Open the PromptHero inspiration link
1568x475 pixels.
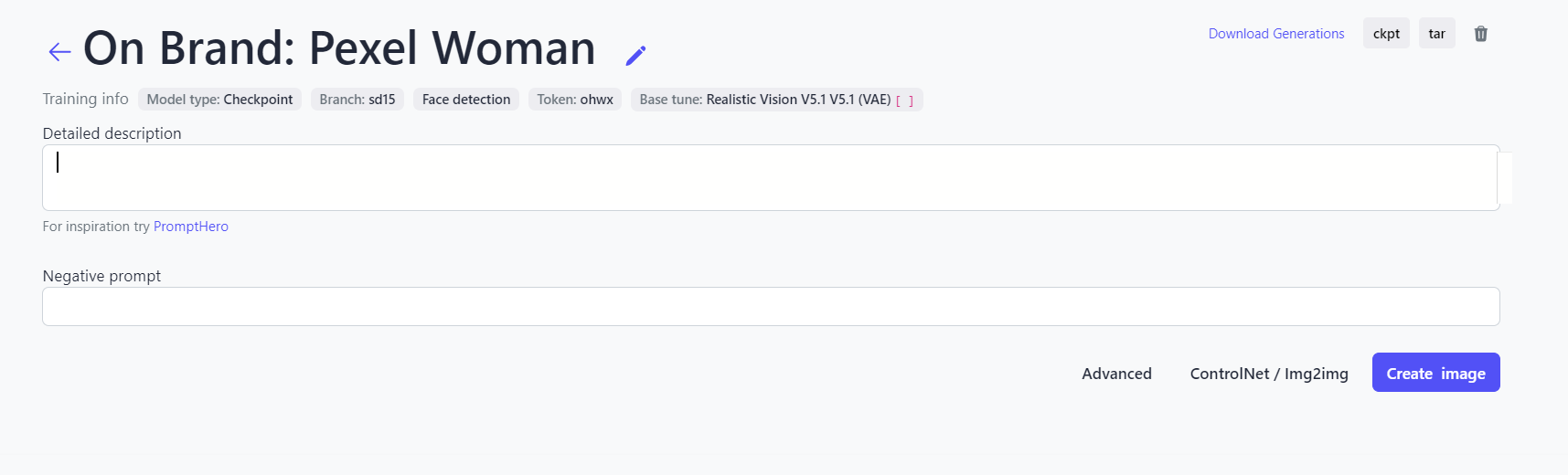(190, 227)
